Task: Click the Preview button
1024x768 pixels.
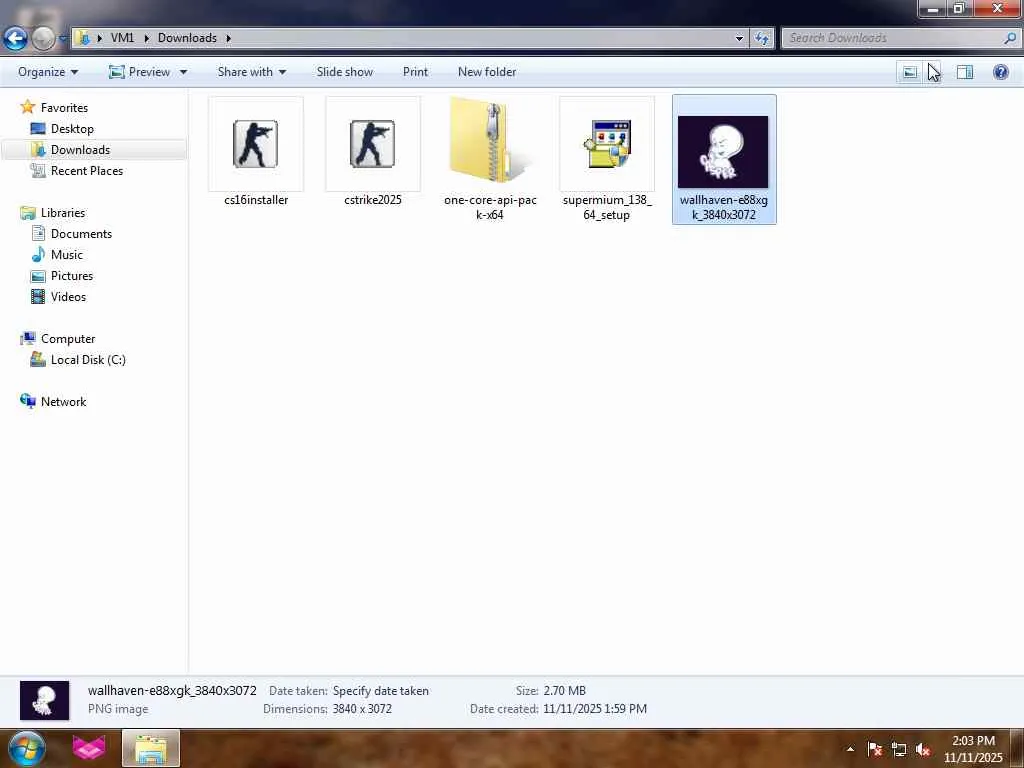Action: point(139,72)
